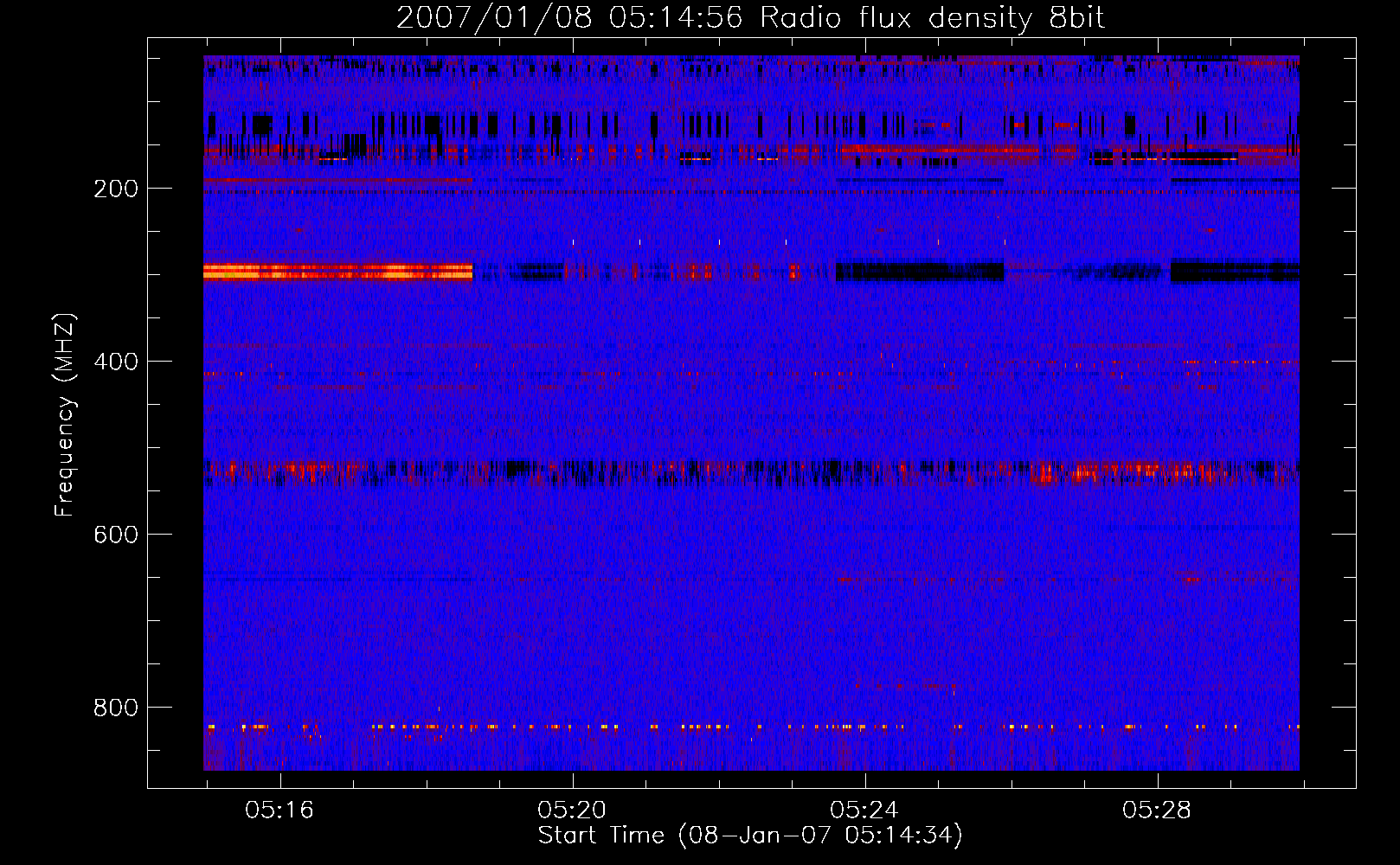The width and height of the screenshot is (1400, 865).
Task: Click the 600 frequency tick label
Action: (116, 535)
